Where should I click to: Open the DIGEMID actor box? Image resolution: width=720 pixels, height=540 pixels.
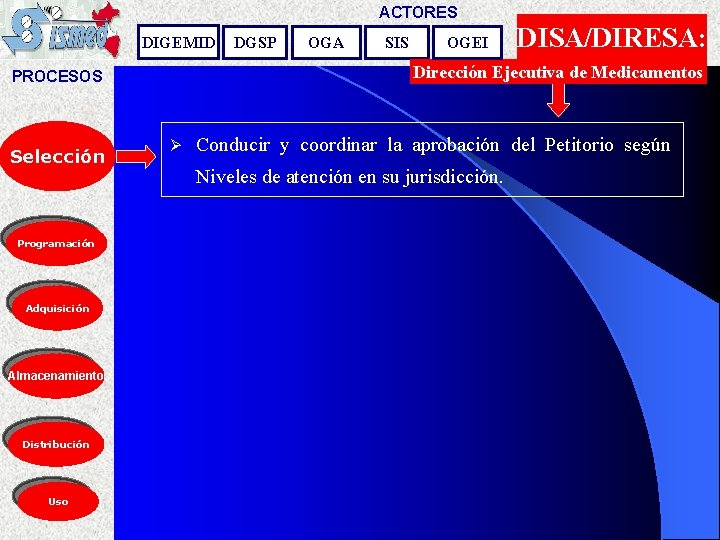[178, 42]
